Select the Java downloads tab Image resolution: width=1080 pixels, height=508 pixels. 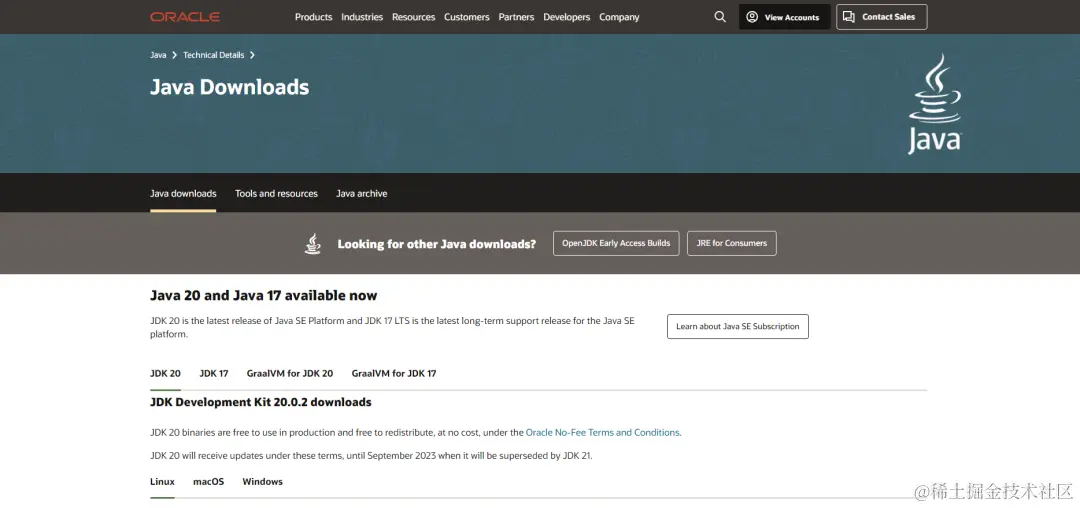point(183,193)
